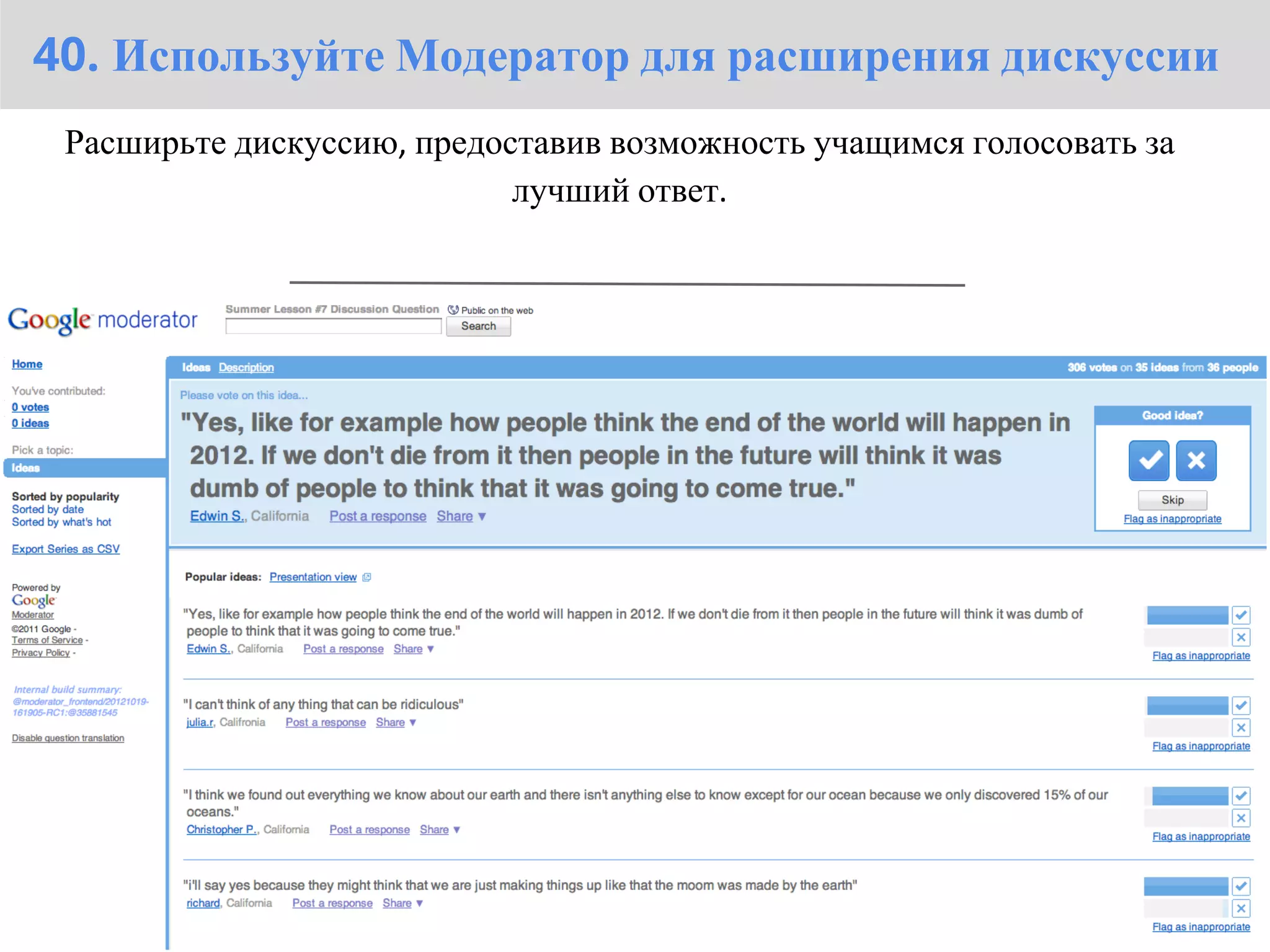Screen dimensions: 1270x952
Task: Vote yes on richard's idea
Action: click(x=1241, y=886)
